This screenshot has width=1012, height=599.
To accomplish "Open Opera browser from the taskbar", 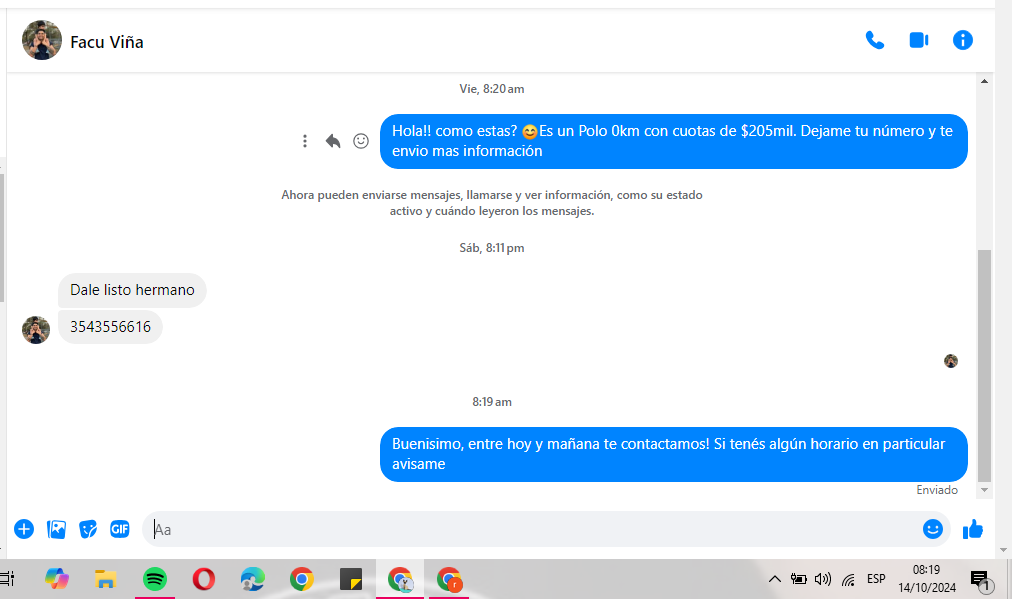I will (204, 579).
